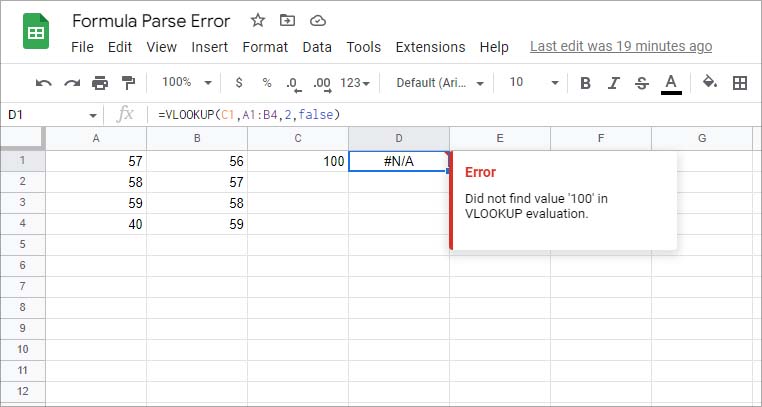Click the undo arrow
This screenshot has height=407, width=762.
[44, 83]
